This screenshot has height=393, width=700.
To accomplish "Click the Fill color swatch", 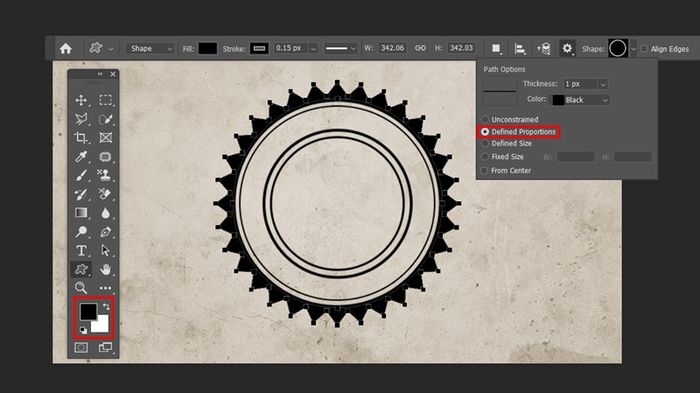I will [208, 48].
